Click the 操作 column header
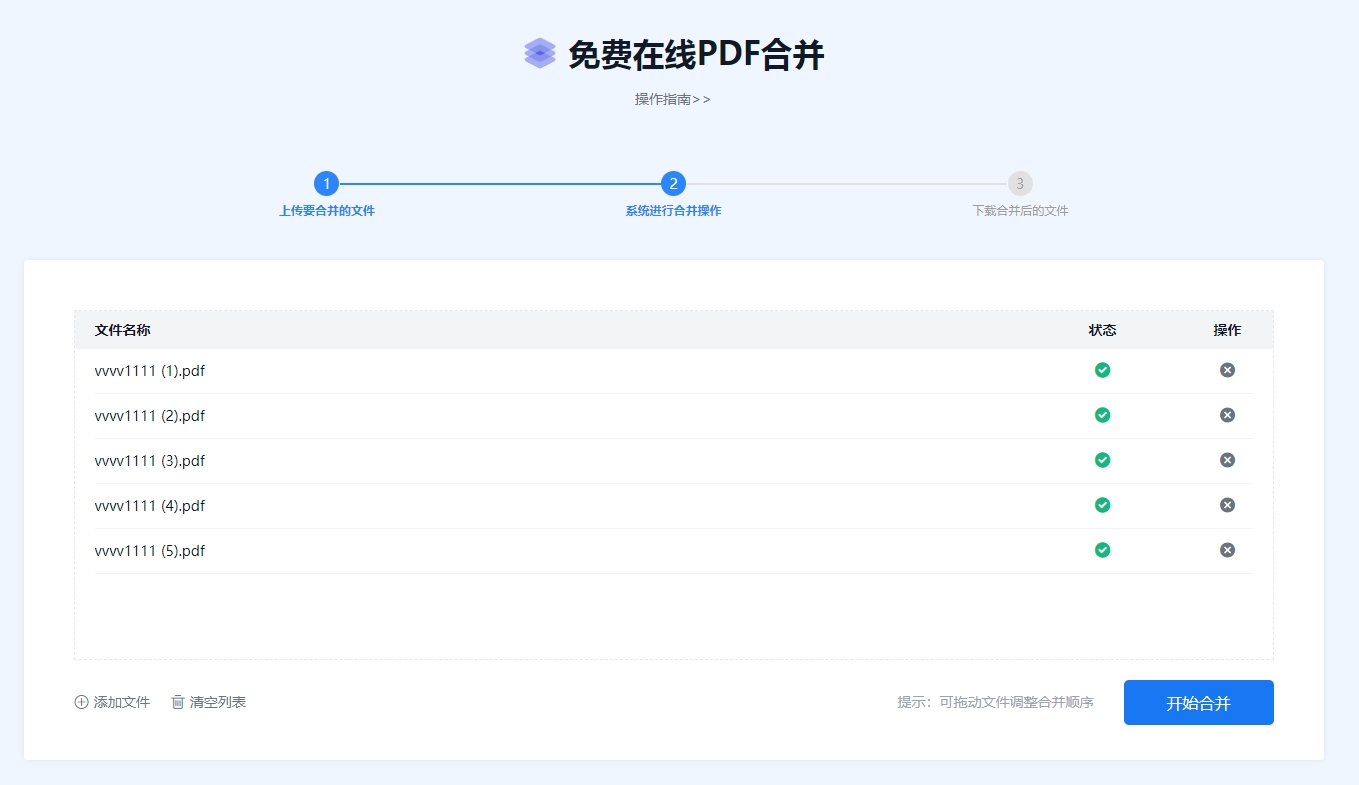The width and height of the screenshot is (1359, 785). [1227, 330]
